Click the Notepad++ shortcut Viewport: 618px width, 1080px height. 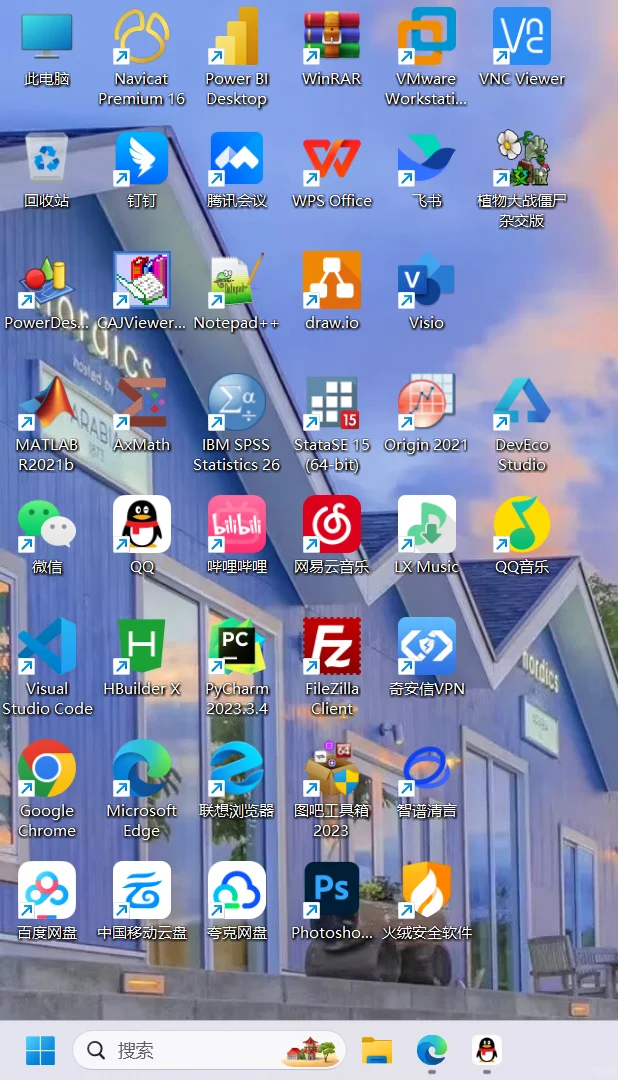pyautogui.click(x=237, y=280)
